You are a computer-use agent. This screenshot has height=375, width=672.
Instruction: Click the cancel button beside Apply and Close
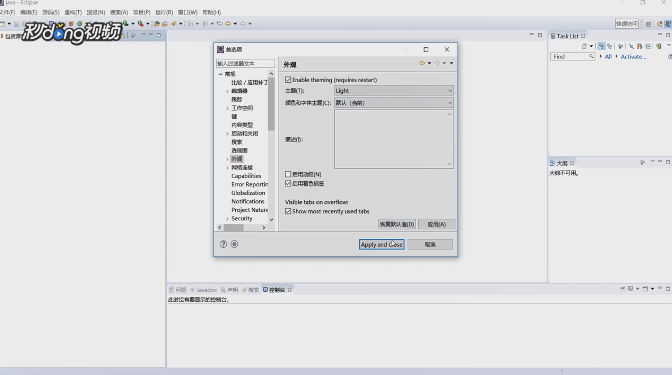[430, 245]
